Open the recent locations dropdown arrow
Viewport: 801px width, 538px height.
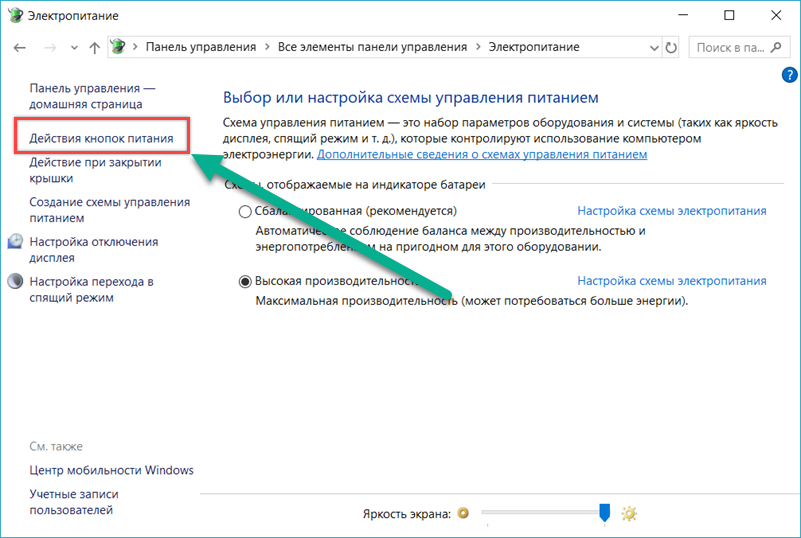coord(74,48)
